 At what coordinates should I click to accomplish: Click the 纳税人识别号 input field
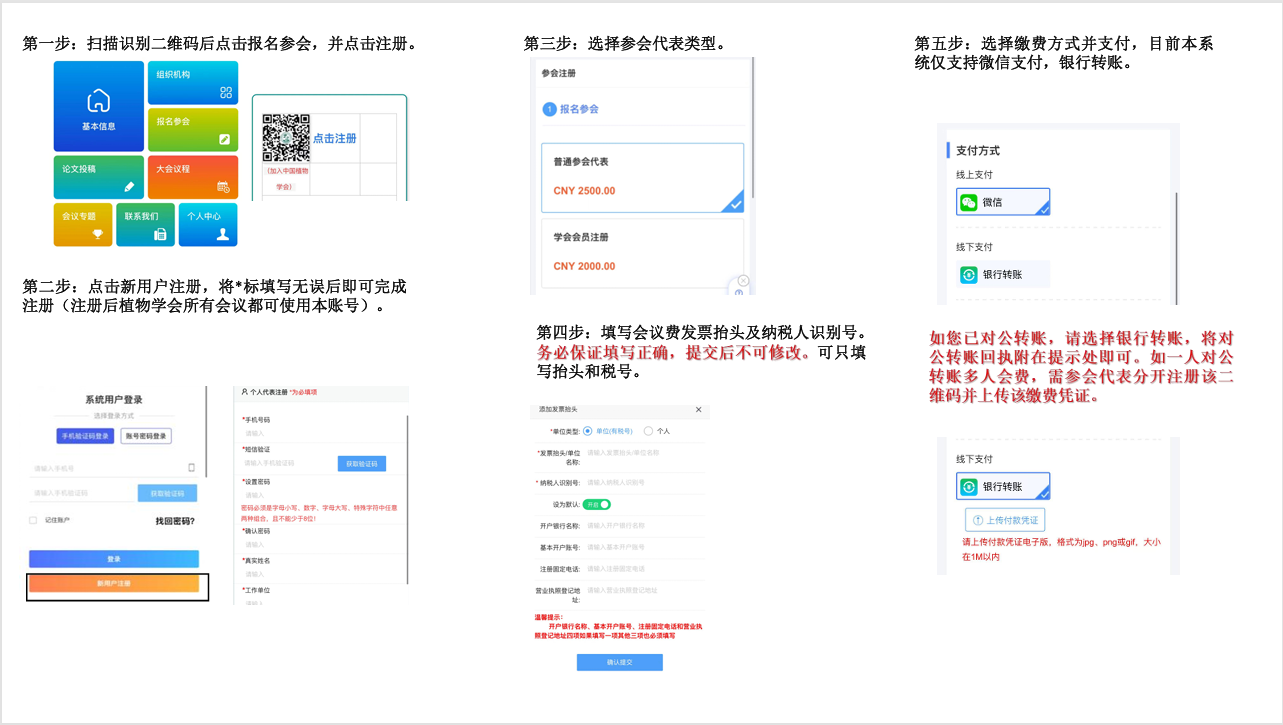click(640, 482)
